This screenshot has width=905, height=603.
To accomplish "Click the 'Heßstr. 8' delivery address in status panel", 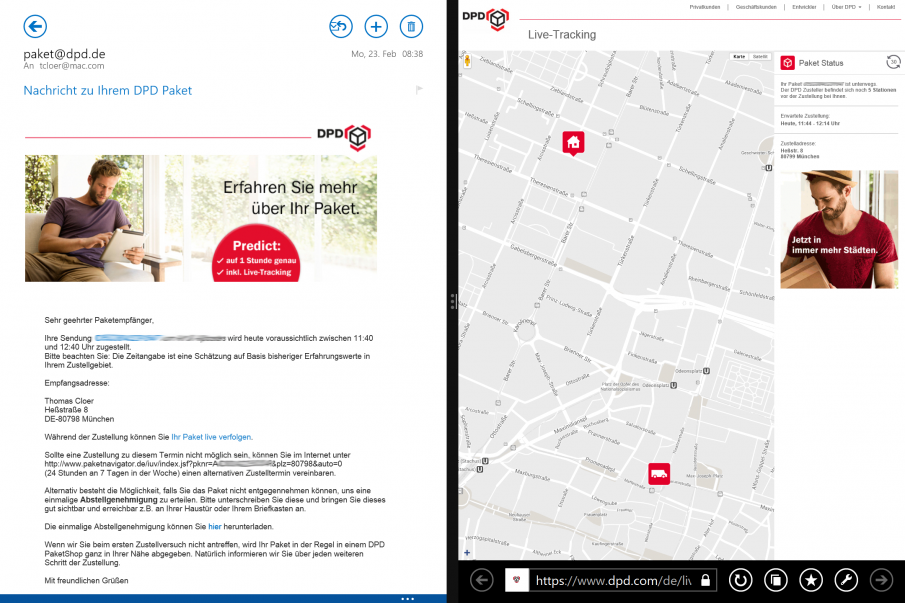I will [x=791, y=150].
